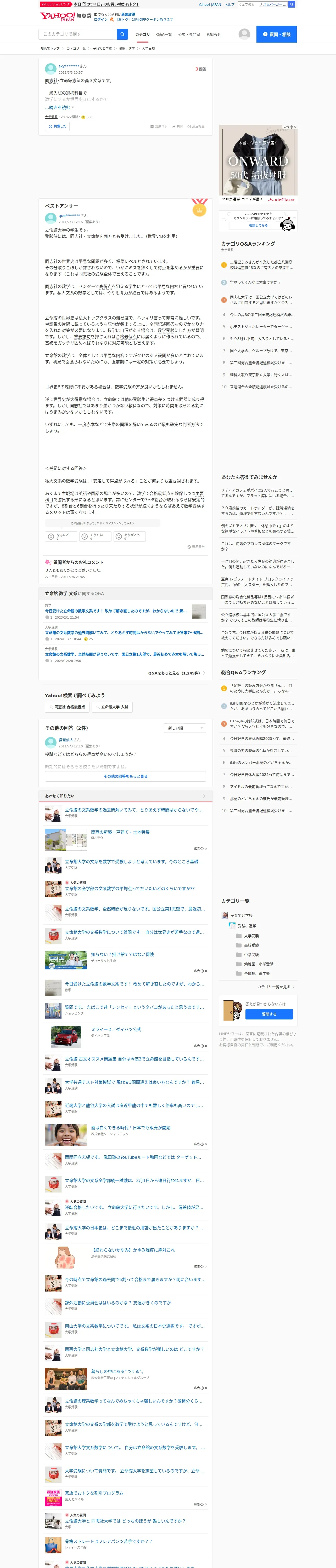
Task: Click the blue search magnifier button in header
Action: point(122,34)
